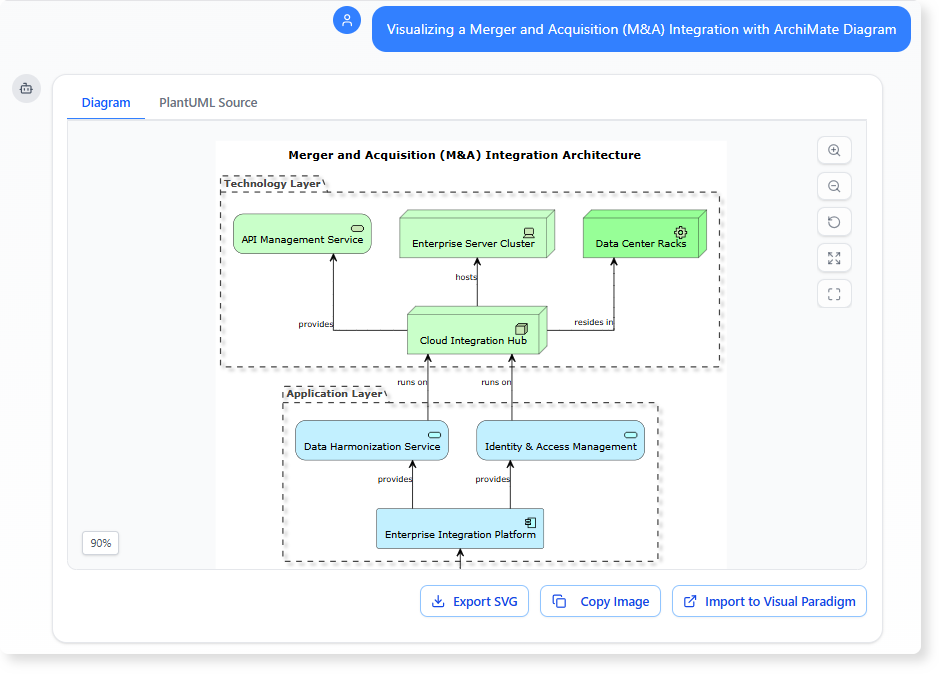Open Import to Visual Paradigm
The width and height of the screenshot is (939, 677).
(769, 601)
